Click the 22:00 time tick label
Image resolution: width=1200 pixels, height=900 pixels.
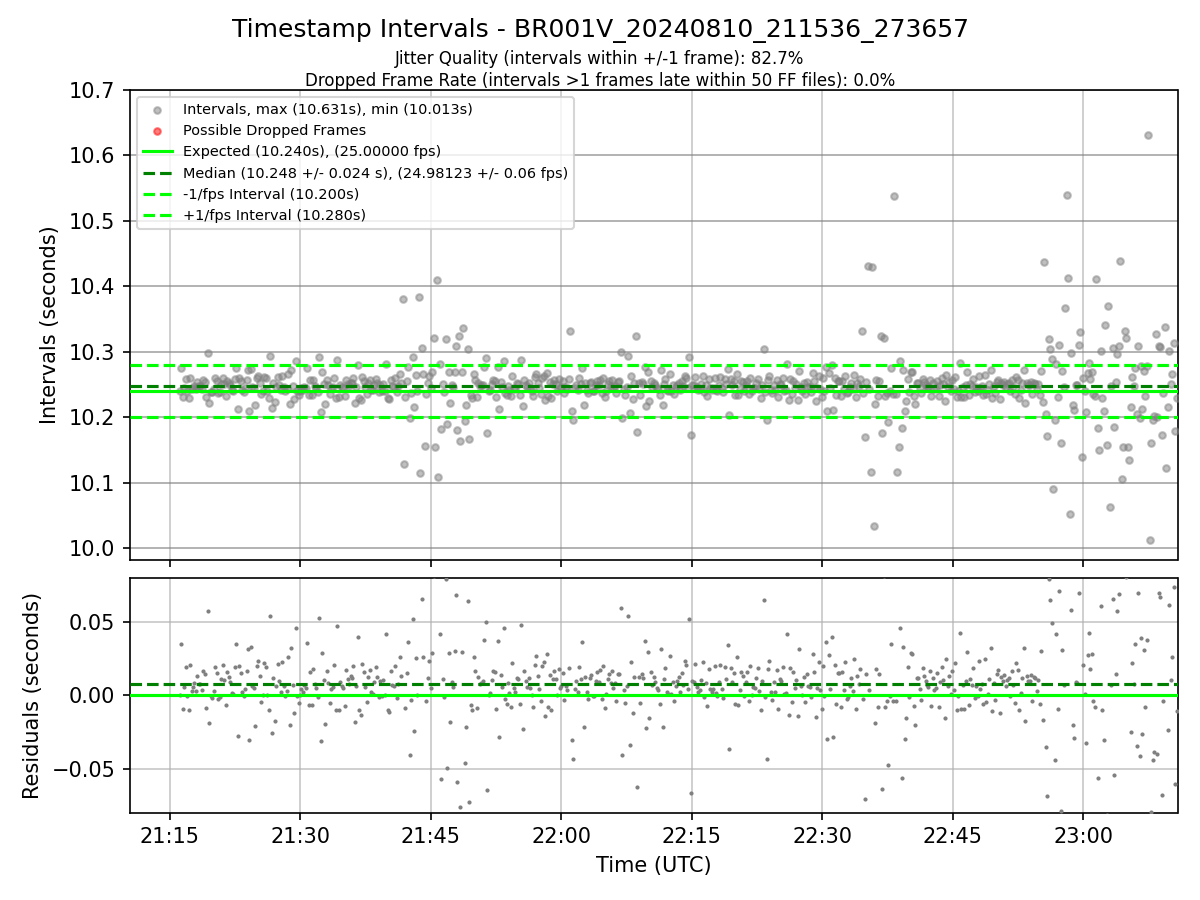coord(561,834)
